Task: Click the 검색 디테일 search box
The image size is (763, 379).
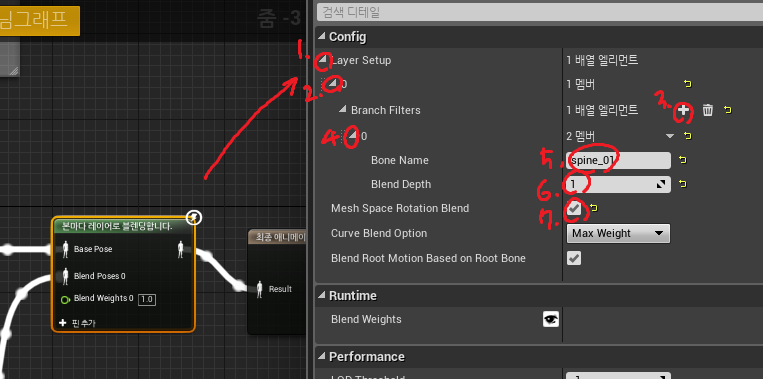Action: (x=540, y=13)
